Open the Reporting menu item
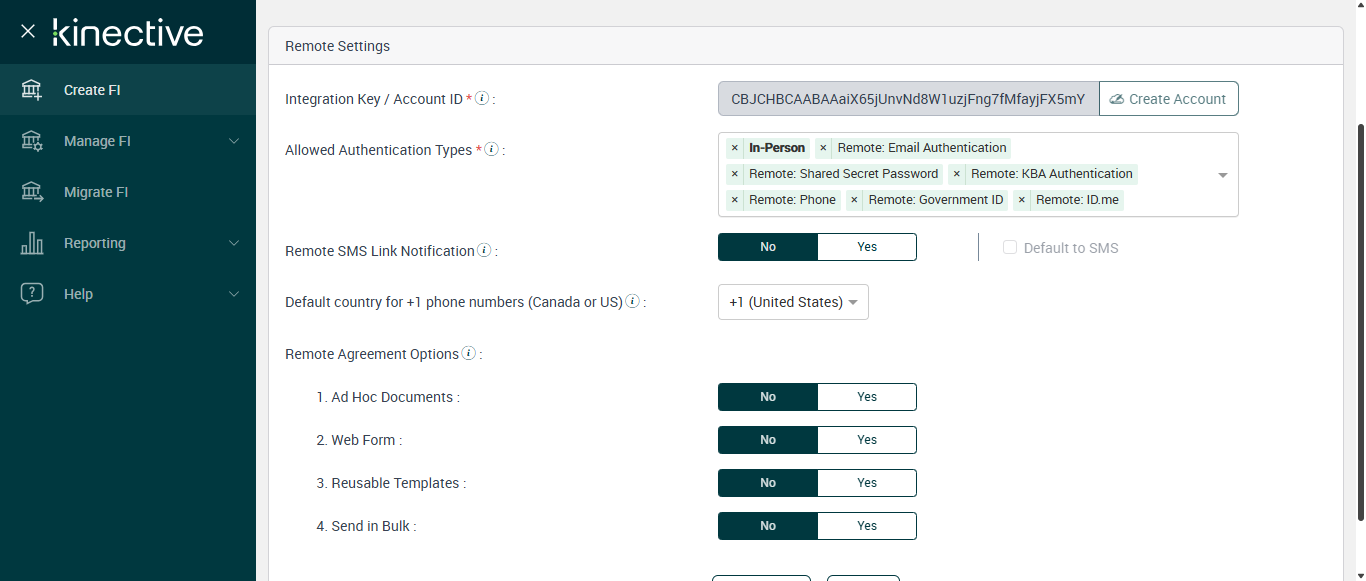The width and height of the screenshot is (1366, 581). (95, 243)
